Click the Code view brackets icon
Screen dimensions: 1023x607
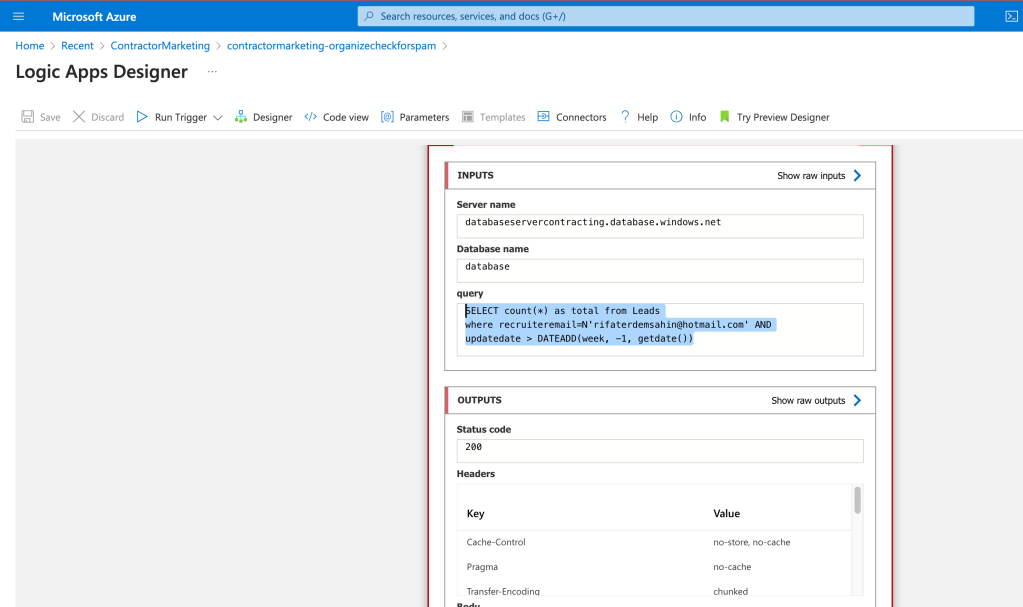(x=311, y=117)
